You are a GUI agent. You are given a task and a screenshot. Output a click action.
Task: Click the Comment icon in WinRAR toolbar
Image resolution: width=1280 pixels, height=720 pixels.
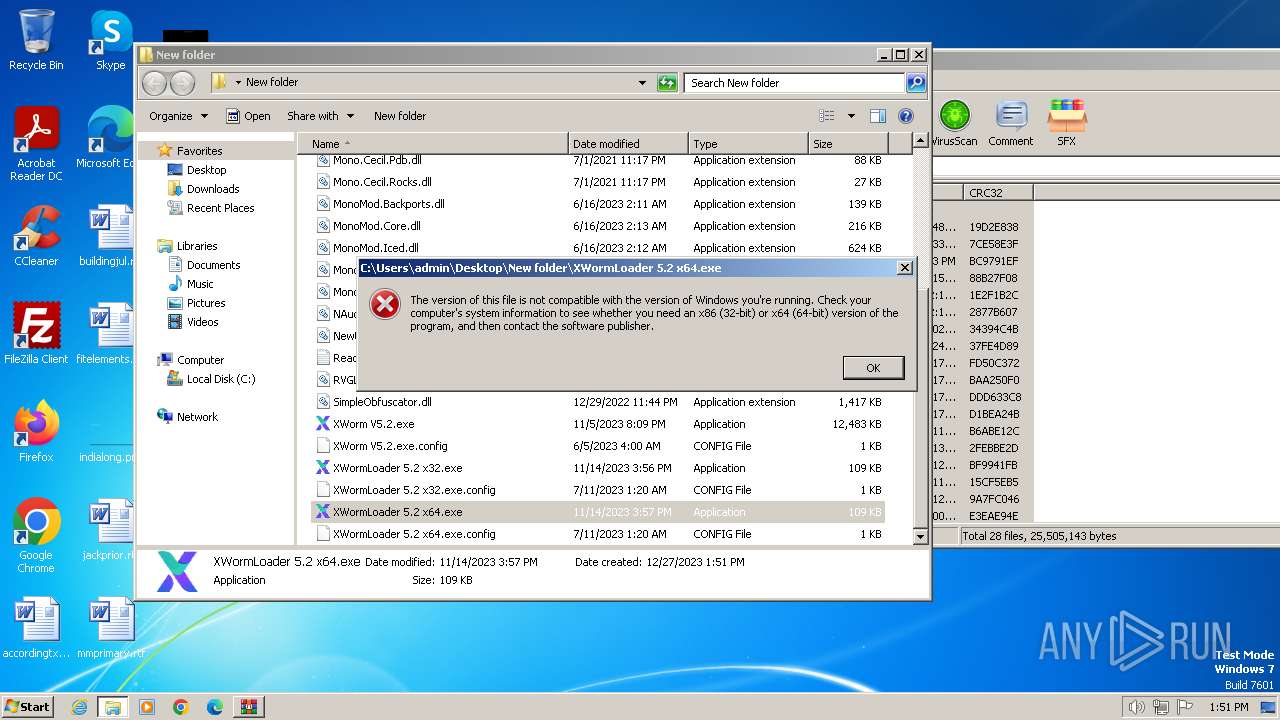[x=1011, y=124]
